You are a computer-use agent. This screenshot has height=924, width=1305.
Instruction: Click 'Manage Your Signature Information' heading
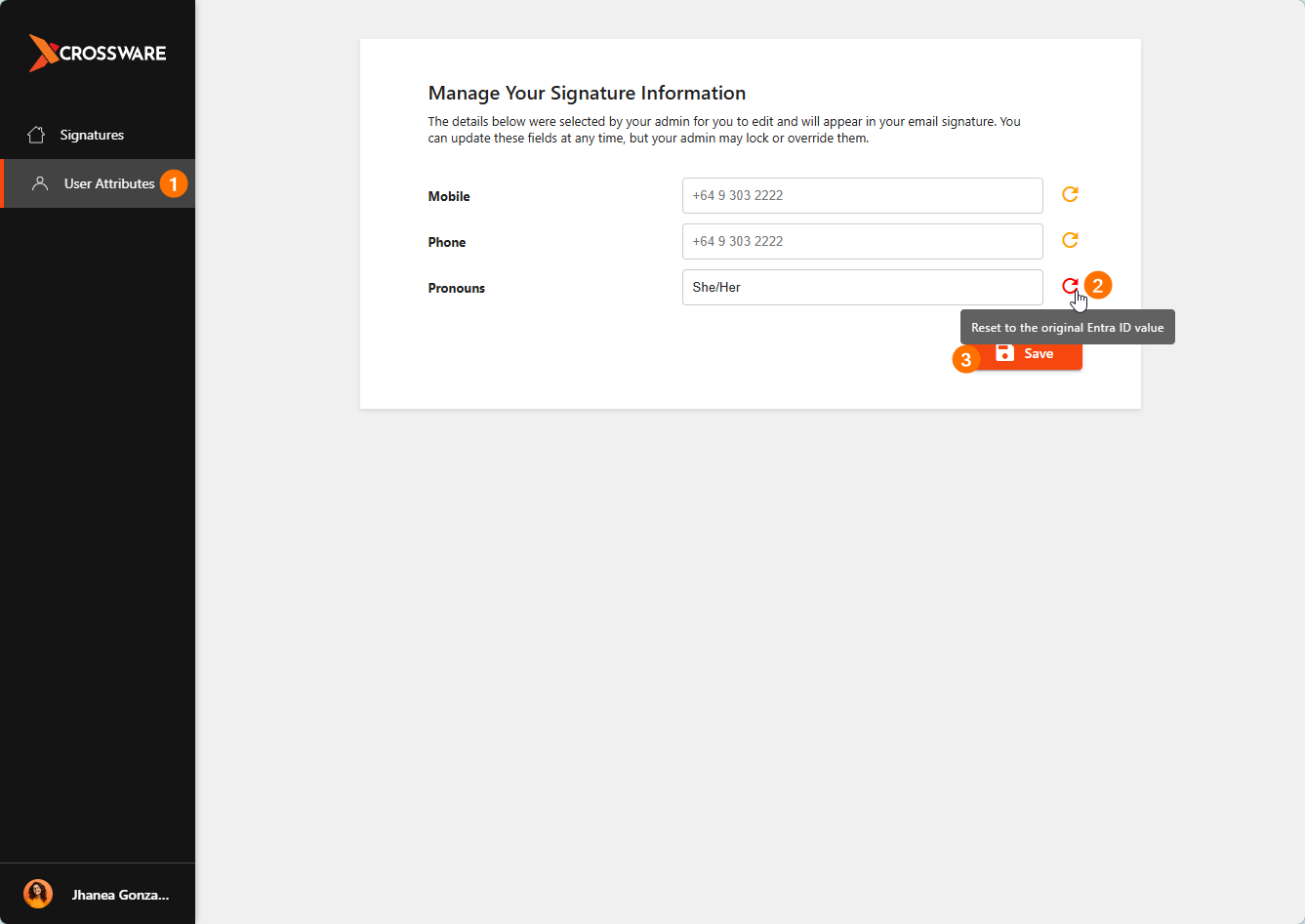tap(587, 93)
